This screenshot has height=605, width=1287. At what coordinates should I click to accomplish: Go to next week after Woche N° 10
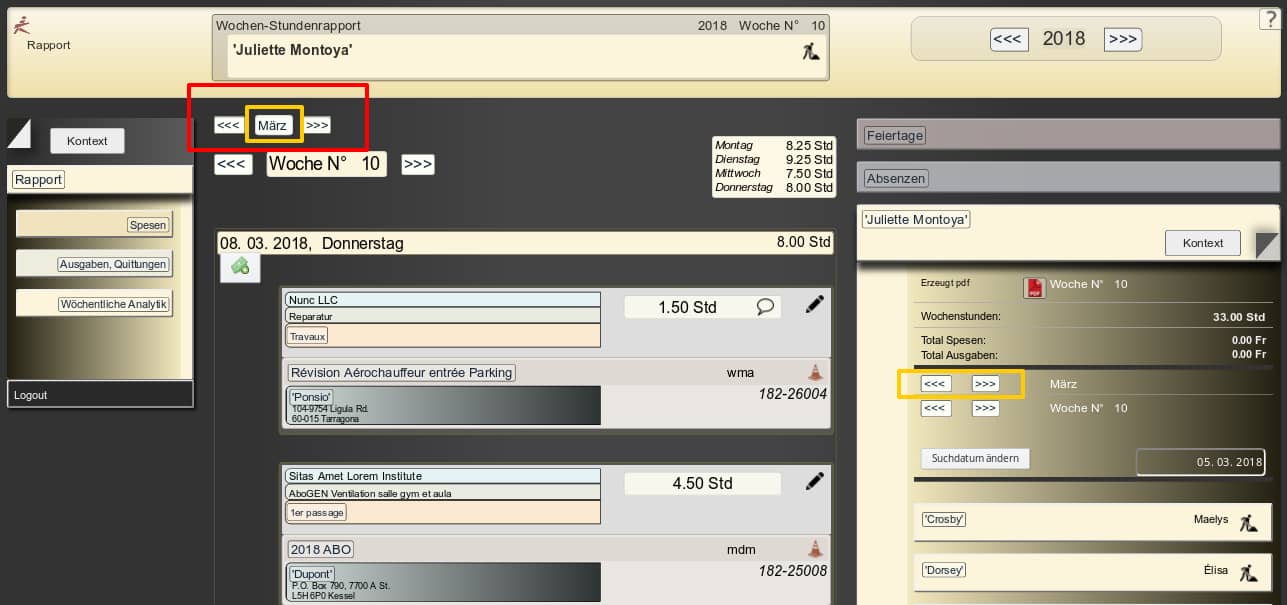[x=417, y=164]
